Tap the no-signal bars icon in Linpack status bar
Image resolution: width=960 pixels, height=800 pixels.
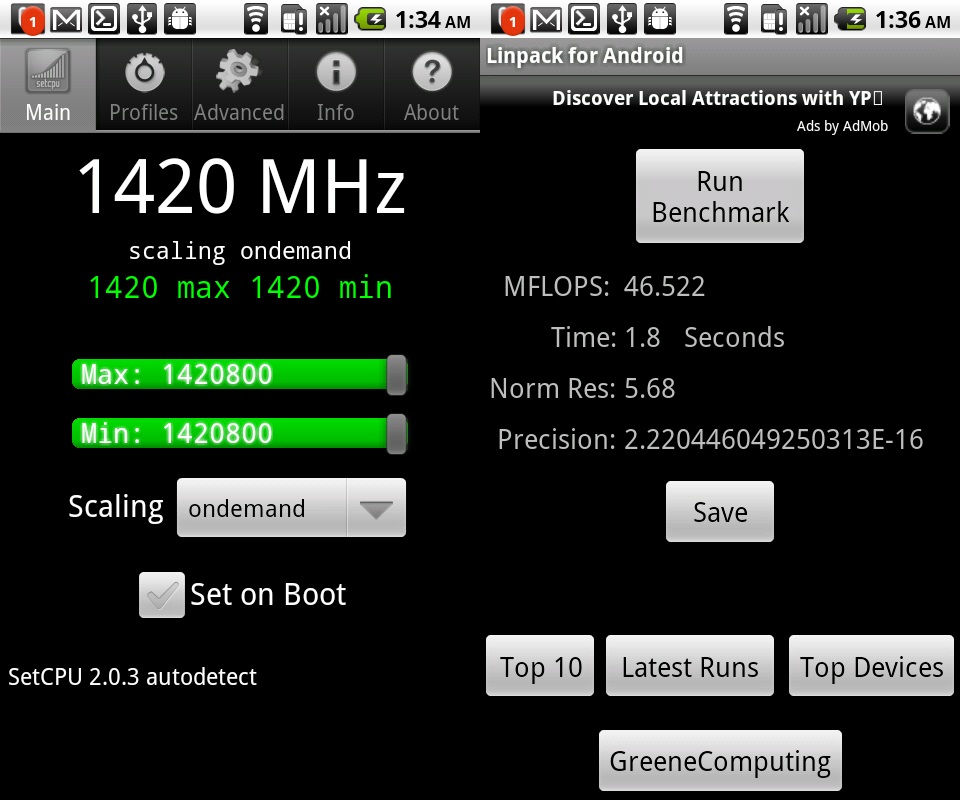click(811, 20)
